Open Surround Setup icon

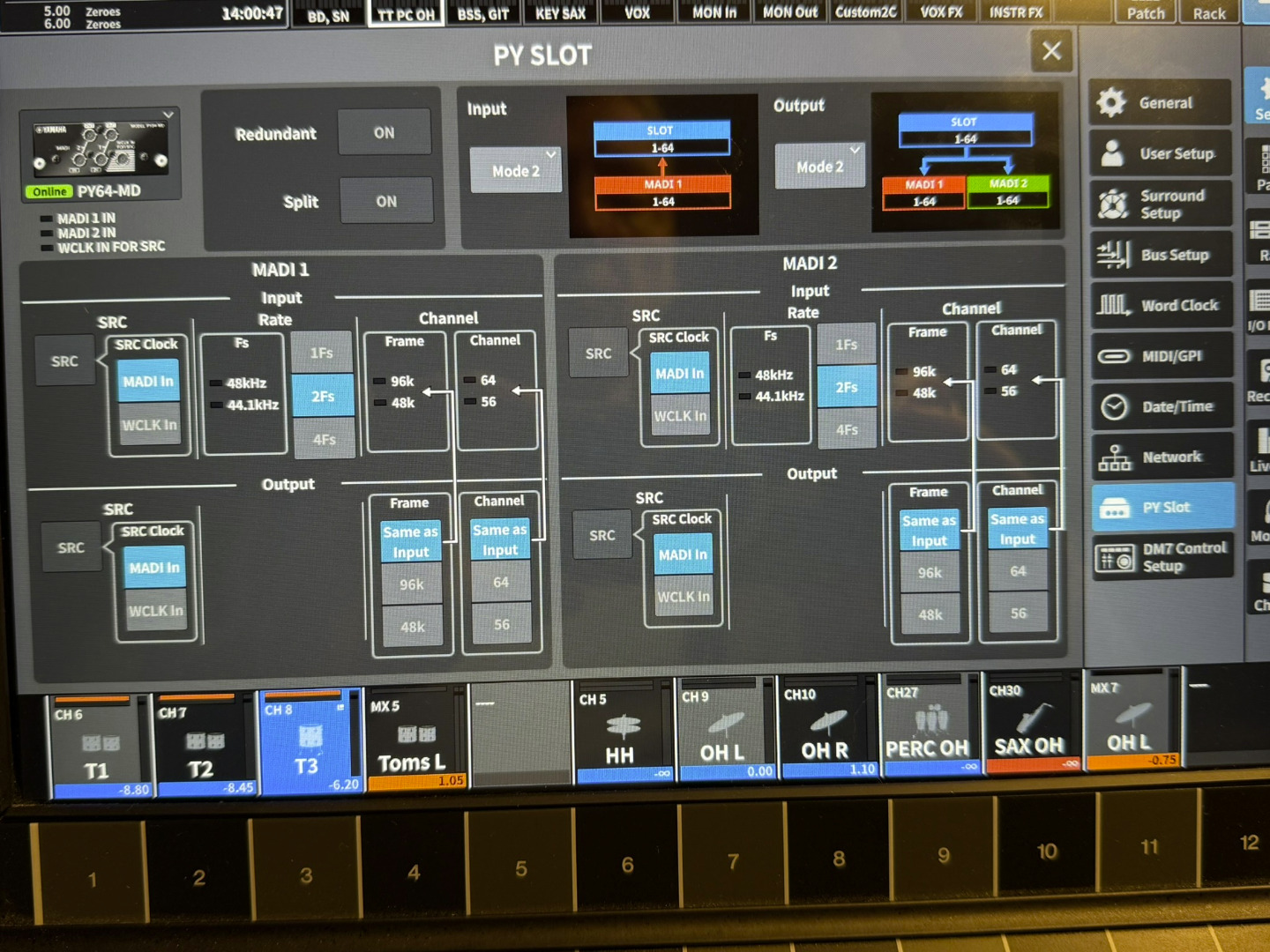(1113, 205)
